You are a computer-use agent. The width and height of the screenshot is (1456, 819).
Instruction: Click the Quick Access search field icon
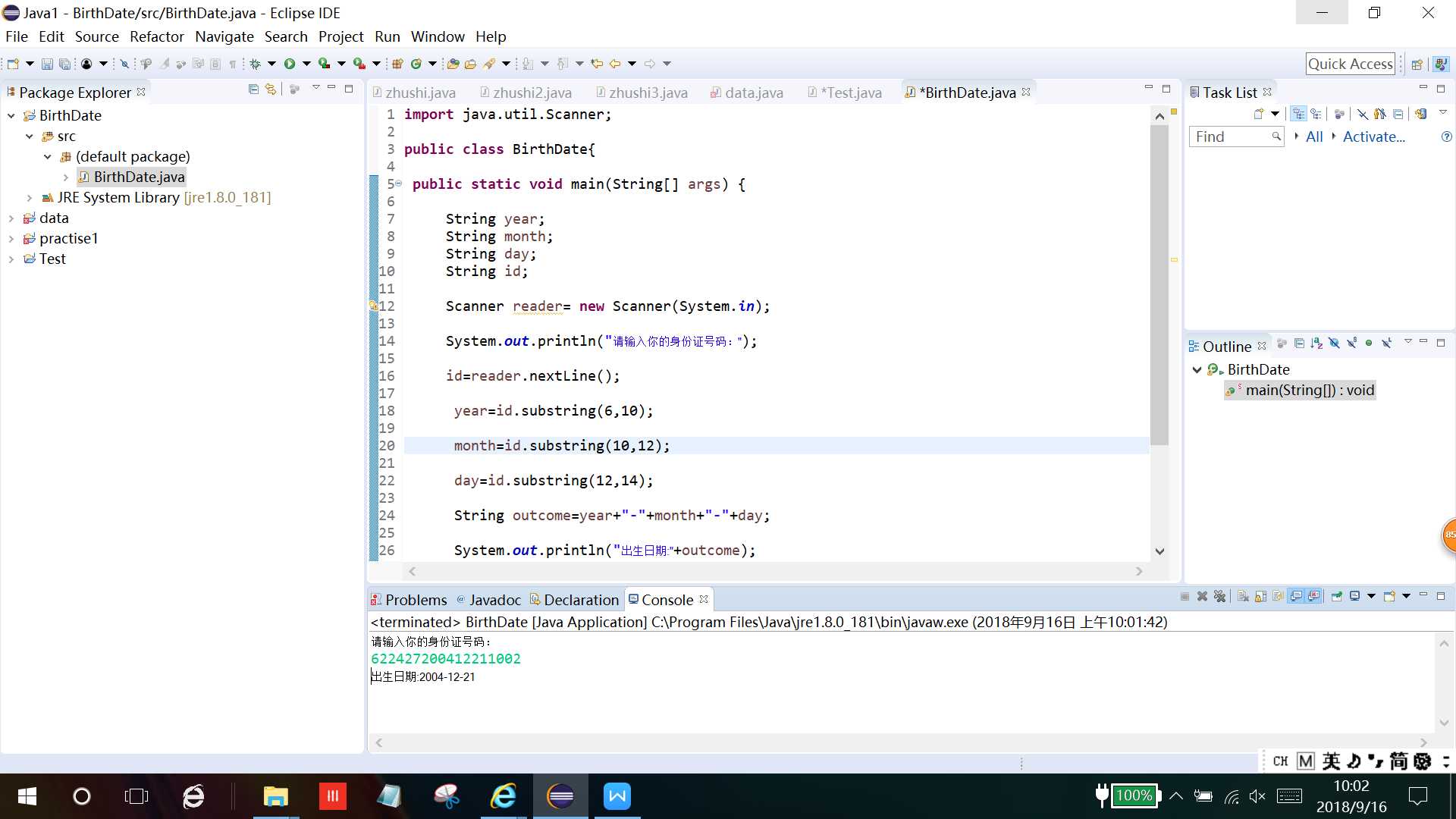1350,63
